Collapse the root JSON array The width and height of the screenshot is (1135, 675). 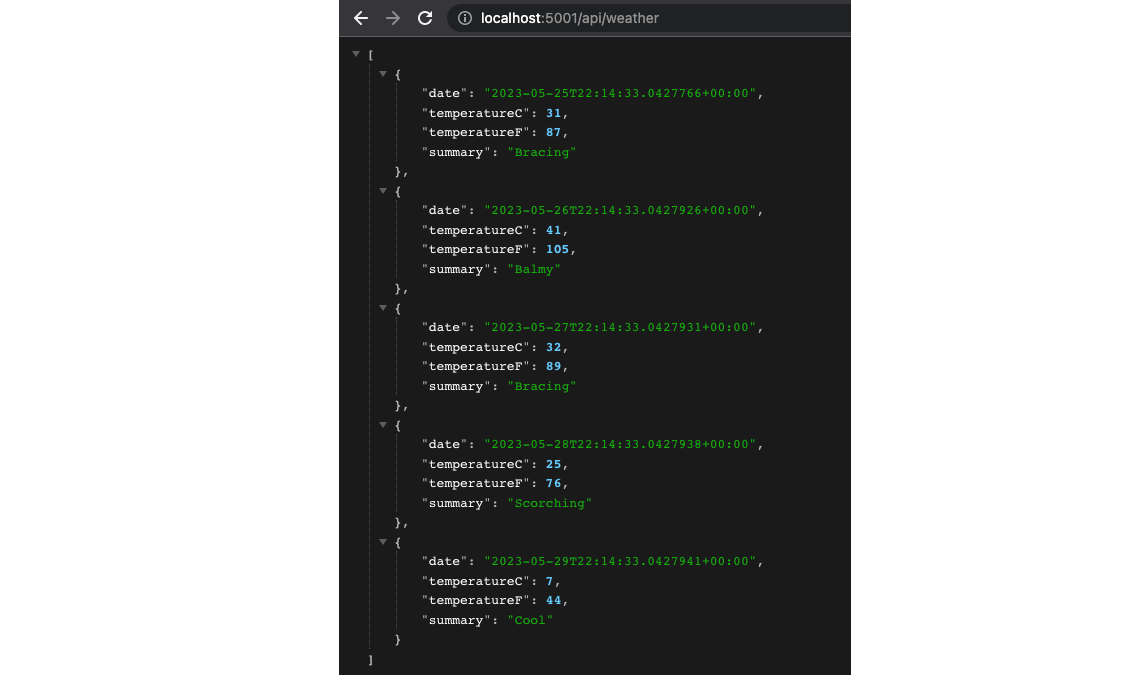click(356, 54)
